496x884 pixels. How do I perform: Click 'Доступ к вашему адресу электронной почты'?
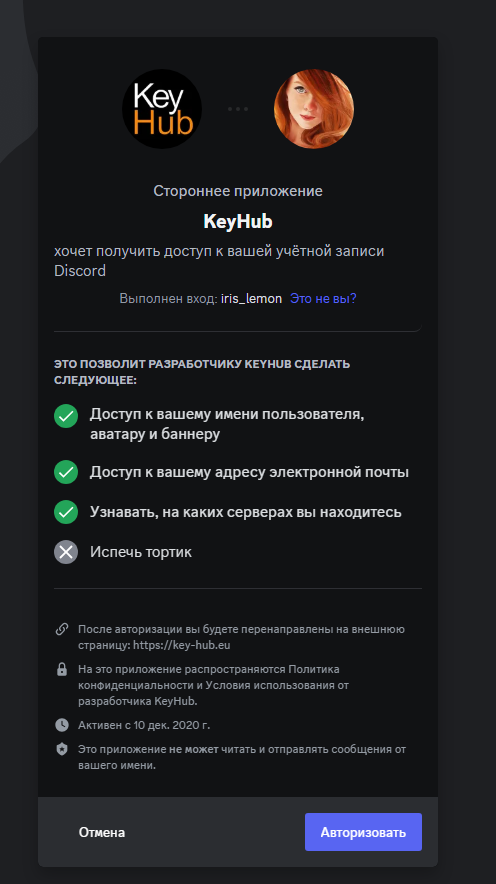[x=249, y=472]
